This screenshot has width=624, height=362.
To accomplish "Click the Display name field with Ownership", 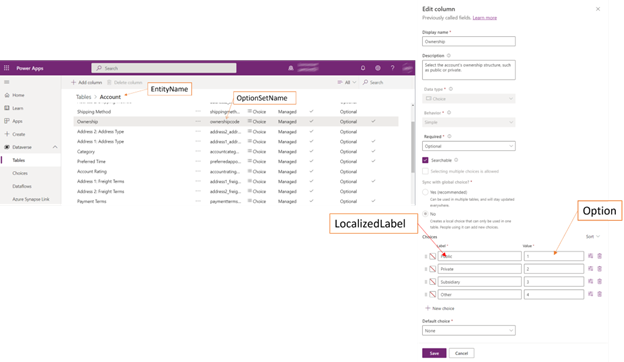I will (x=468, y=41).
